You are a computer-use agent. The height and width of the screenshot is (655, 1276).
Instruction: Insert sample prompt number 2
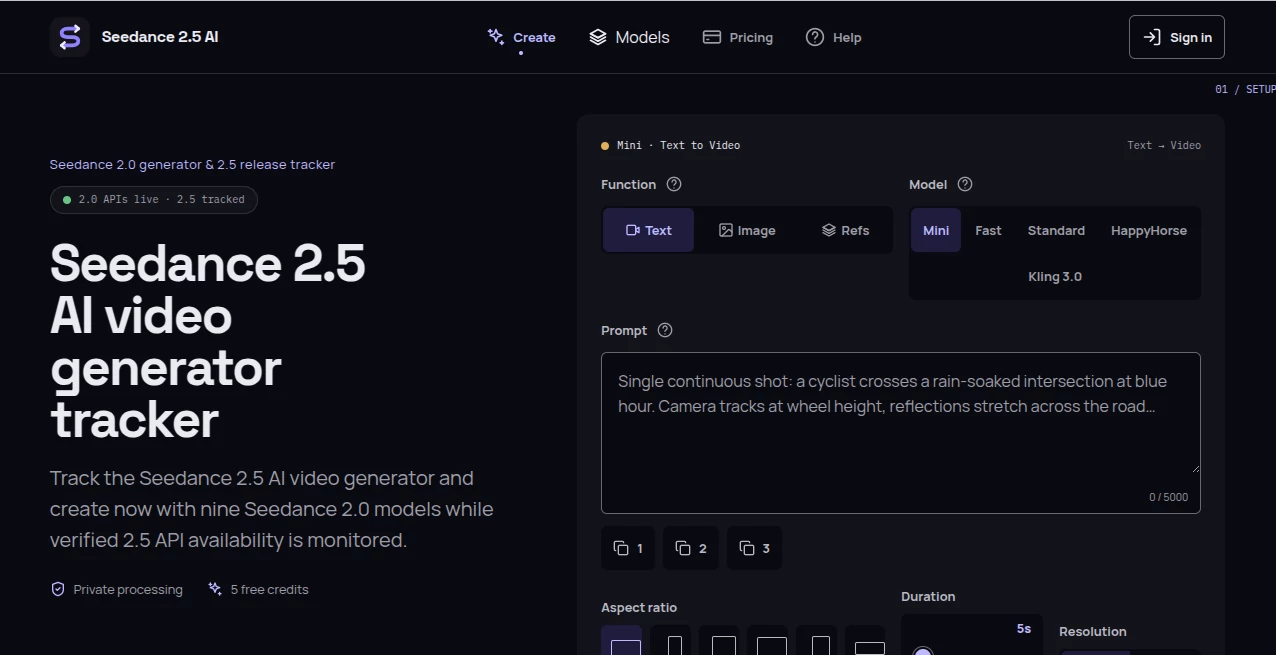click(691, 548)
